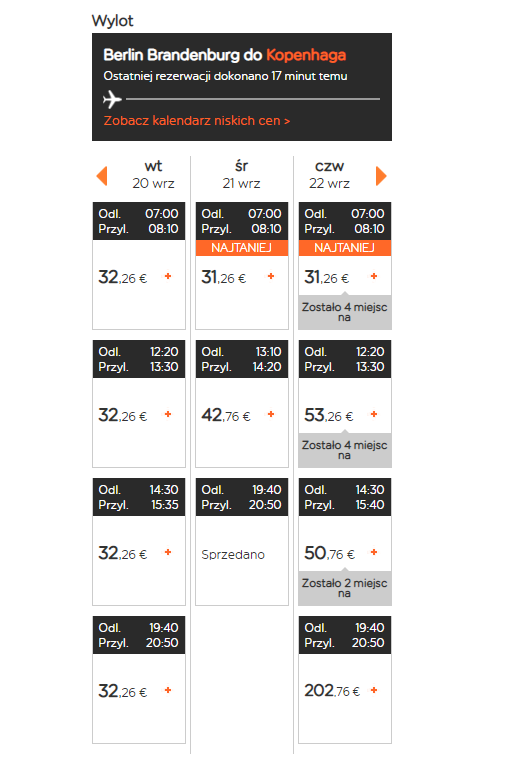Click plus icon on 42,76 € flight
Viewport: 507px width, 774px height.
point(271,414)
